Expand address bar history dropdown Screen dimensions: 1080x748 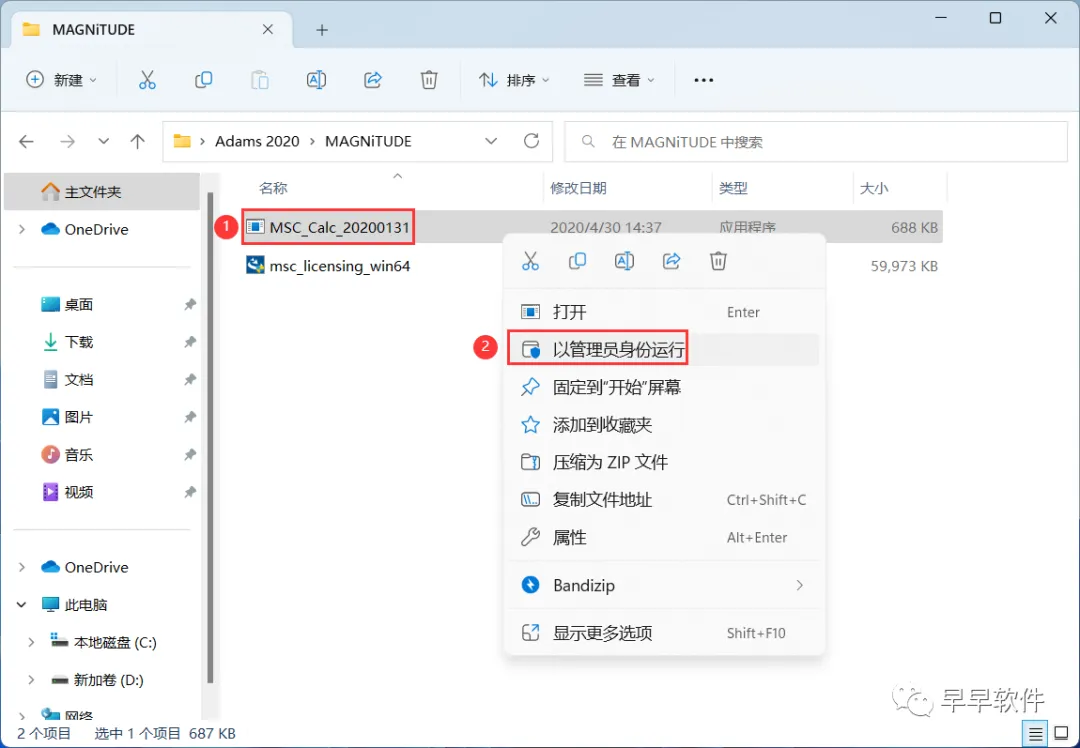click(x=491, y=141)
